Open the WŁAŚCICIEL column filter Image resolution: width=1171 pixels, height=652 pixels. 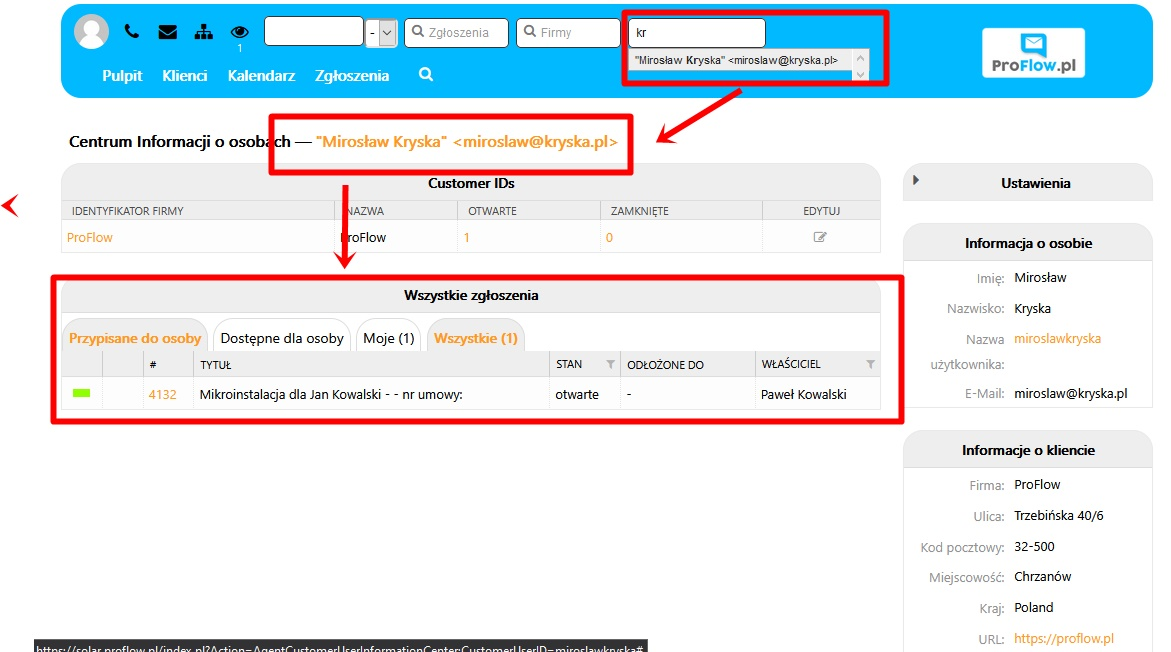point(870,364)
